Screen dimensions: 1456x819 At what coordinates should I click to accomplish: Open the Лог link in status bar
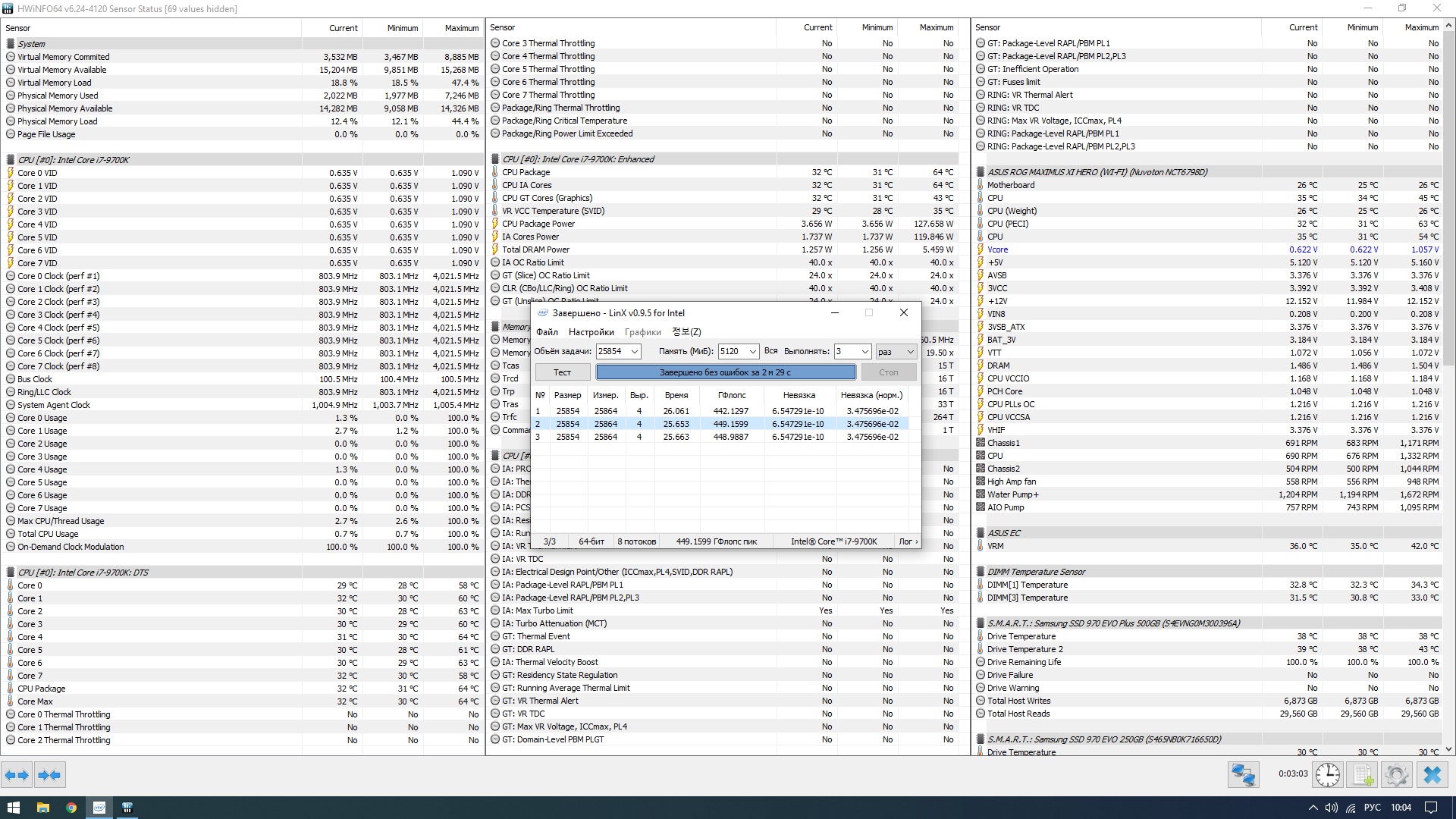point(908,541)
